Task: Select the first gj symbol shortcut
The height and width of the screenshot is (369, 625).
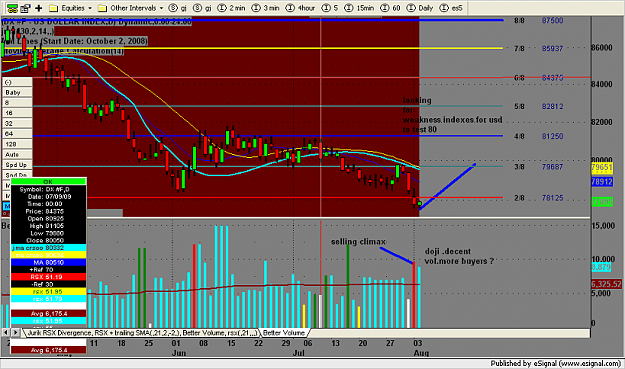Action: tap(178, 8)
